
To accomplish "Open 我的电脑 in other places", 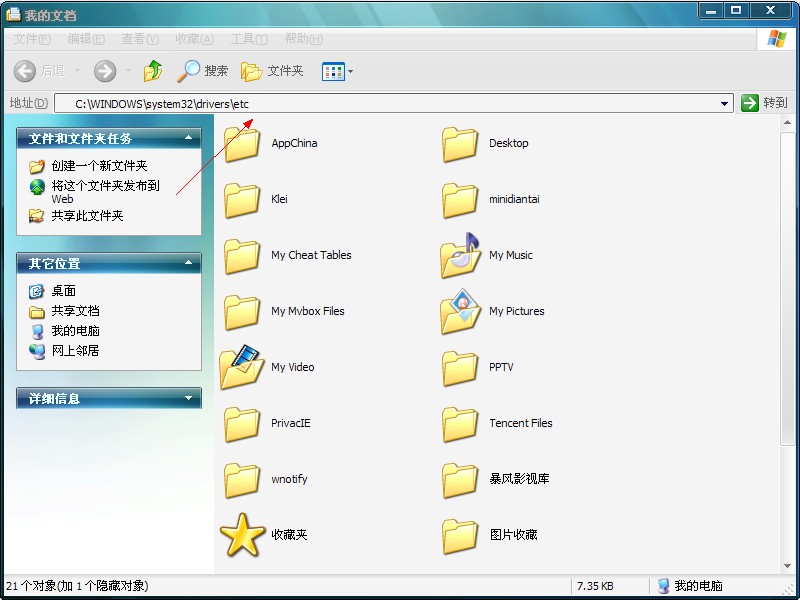I will coord(76,331).
